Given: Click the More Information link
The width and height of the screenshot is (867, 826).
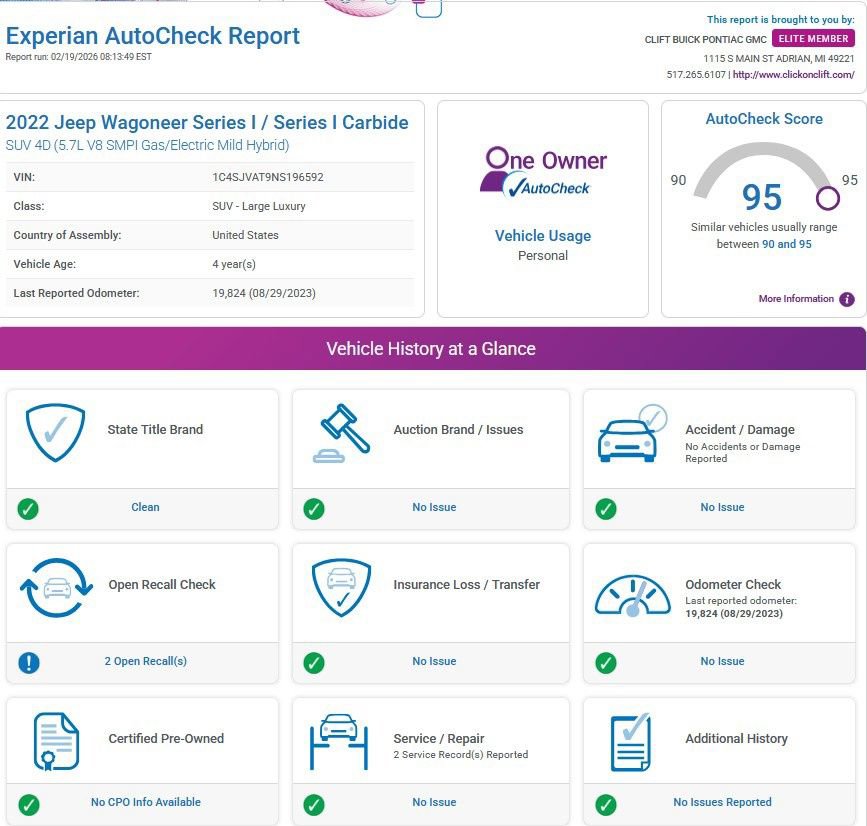Looking at the screenshot, I should coord(795,299).
